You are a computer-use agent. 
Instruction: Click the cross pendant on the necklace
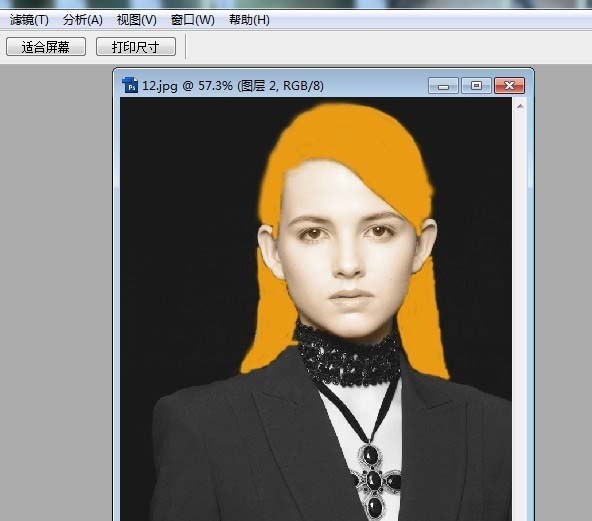(x=374, y=480)
